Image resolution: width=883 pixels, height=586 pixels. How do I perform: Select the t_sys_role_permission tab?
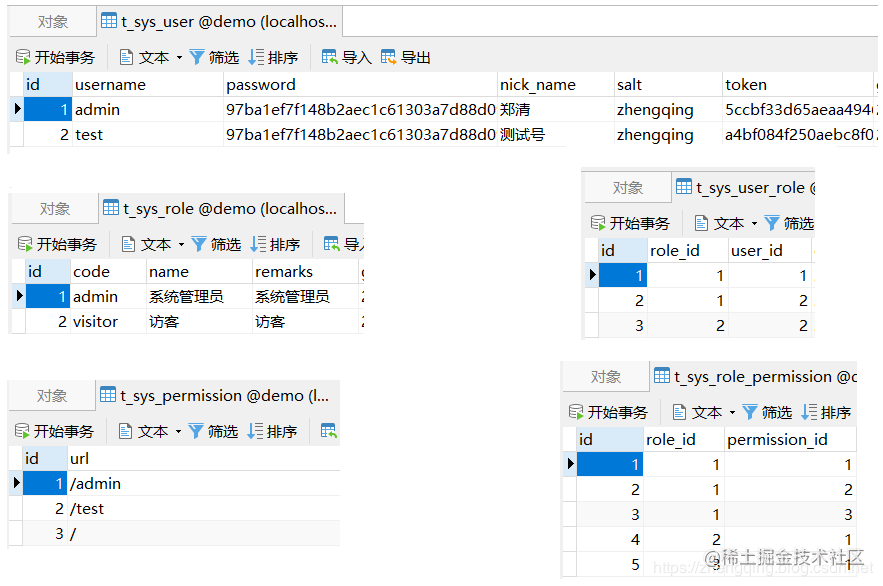(x=754, y=377)
